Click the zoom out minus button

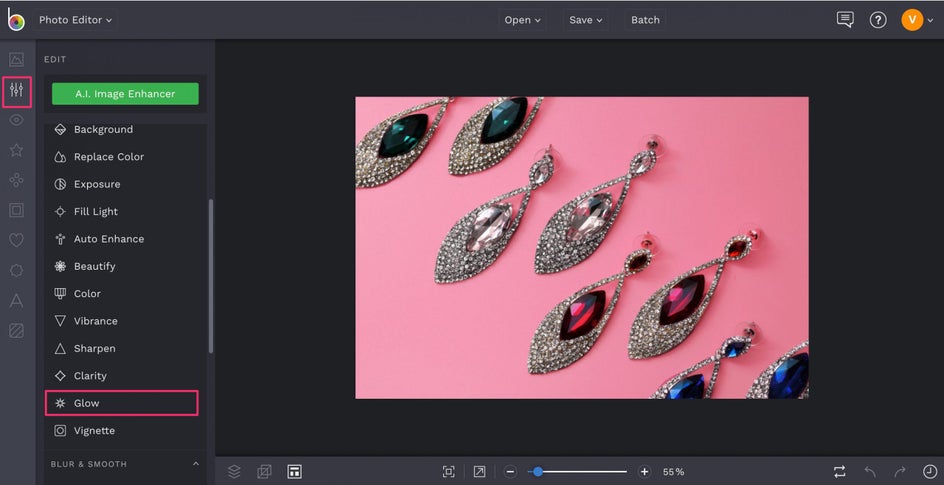click(510, 472)
